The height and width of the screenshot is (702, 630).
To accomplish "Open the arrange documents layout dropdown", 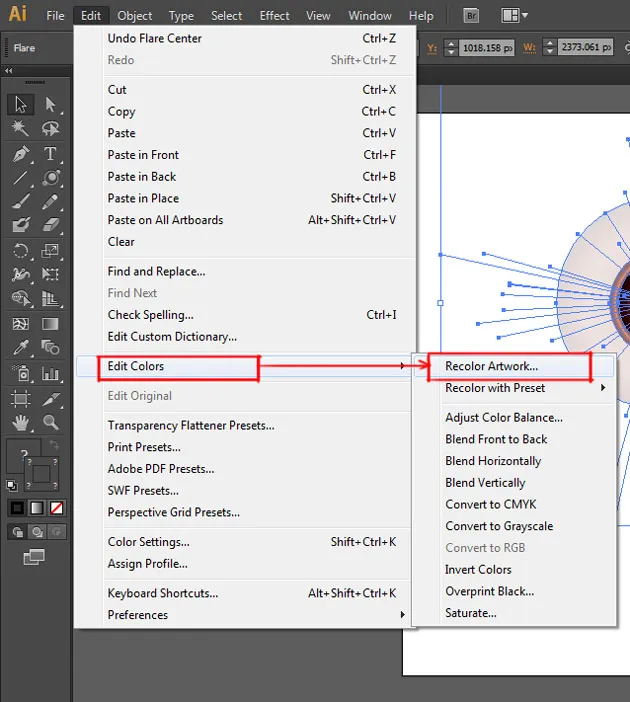I will point(515,15).
